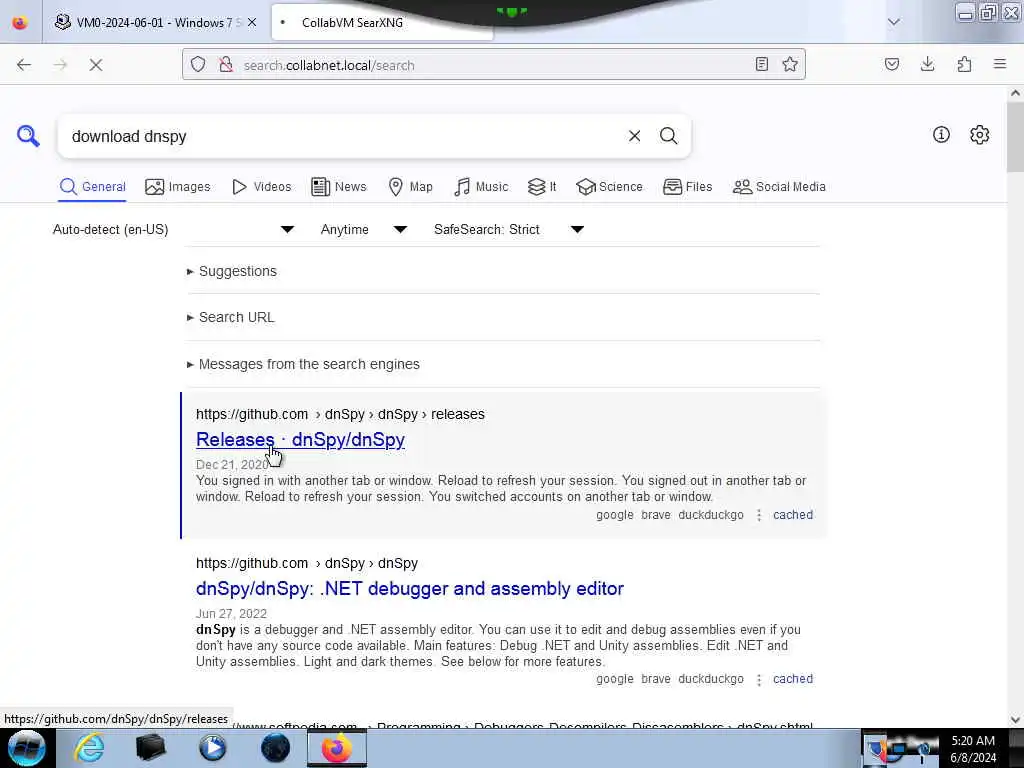Screen dimensions: 1024x768
Task: Open the SafeSearch Strict dropdown
Action: pyautogui.click(x=509, y=229)
